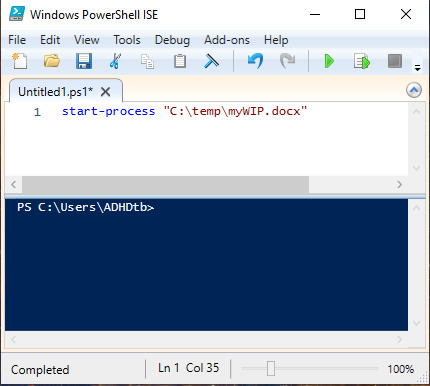Click line number 1 in the gutter
This screenshot has width=430, height=386.
(37, 112)
